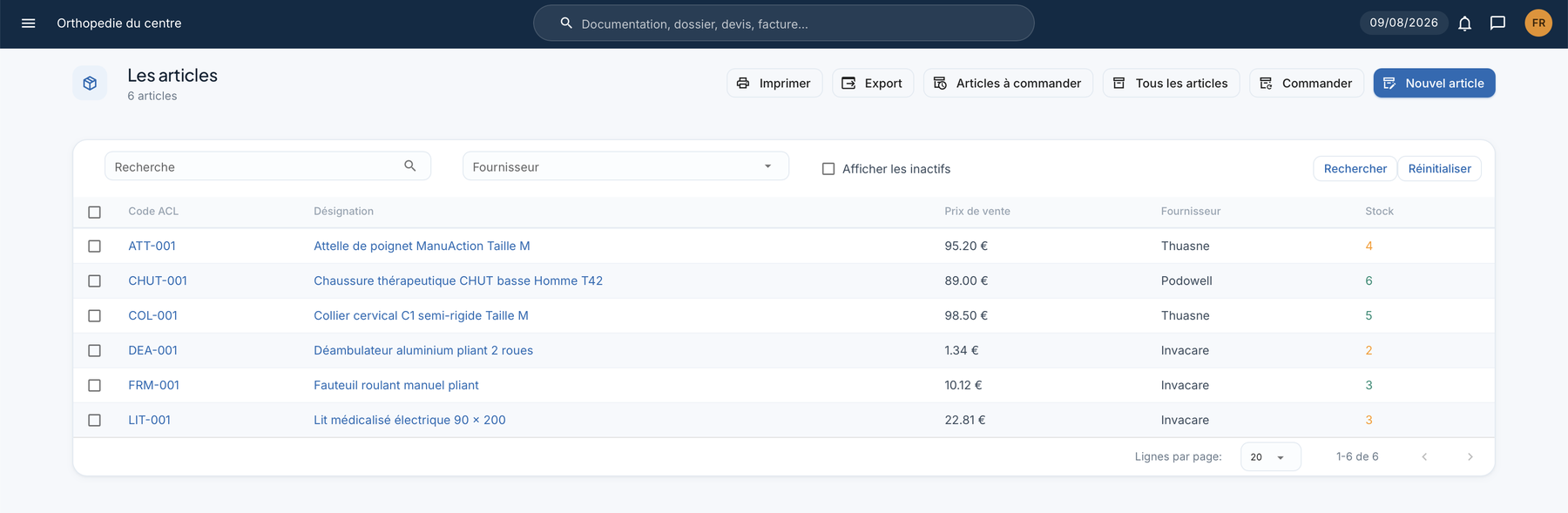Viewport: 1568px width, 513px height.
Task: Go to the previous page arrow
Action: pyautogui.click(x=1424, y=456)
